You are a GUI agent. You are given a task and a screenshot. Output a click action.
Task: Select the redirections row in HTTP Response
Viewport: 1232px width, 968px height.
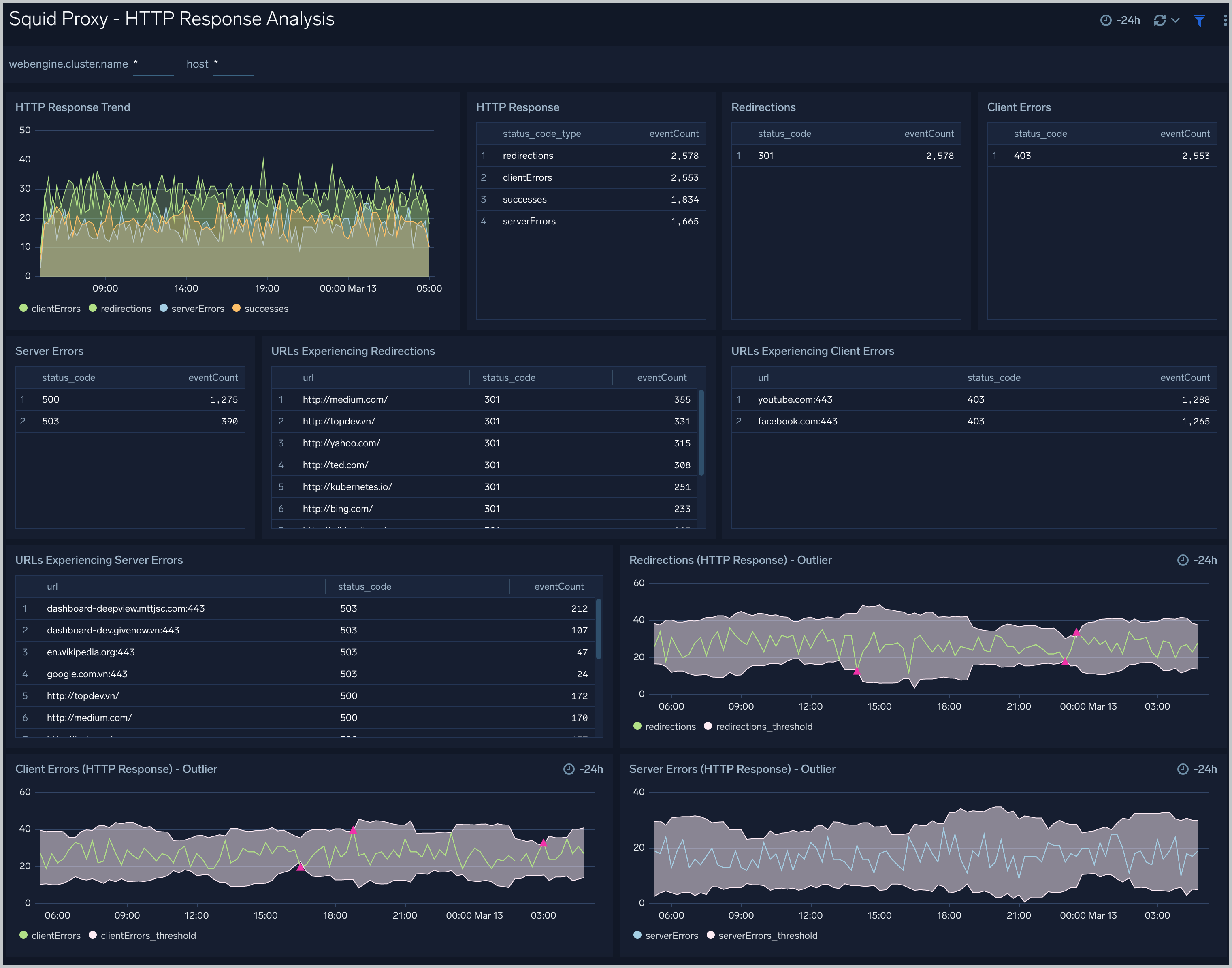(590, 156)
